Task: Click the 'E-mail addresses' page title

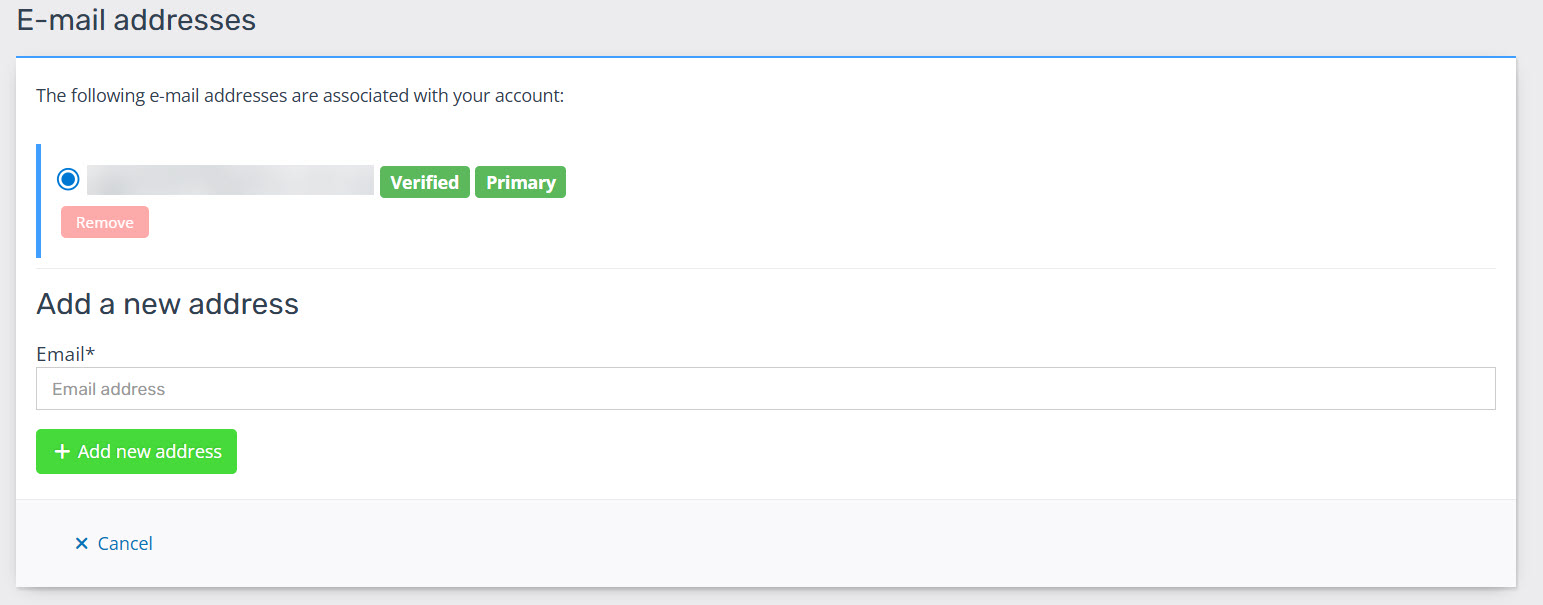Action: [x=136, y=19]
